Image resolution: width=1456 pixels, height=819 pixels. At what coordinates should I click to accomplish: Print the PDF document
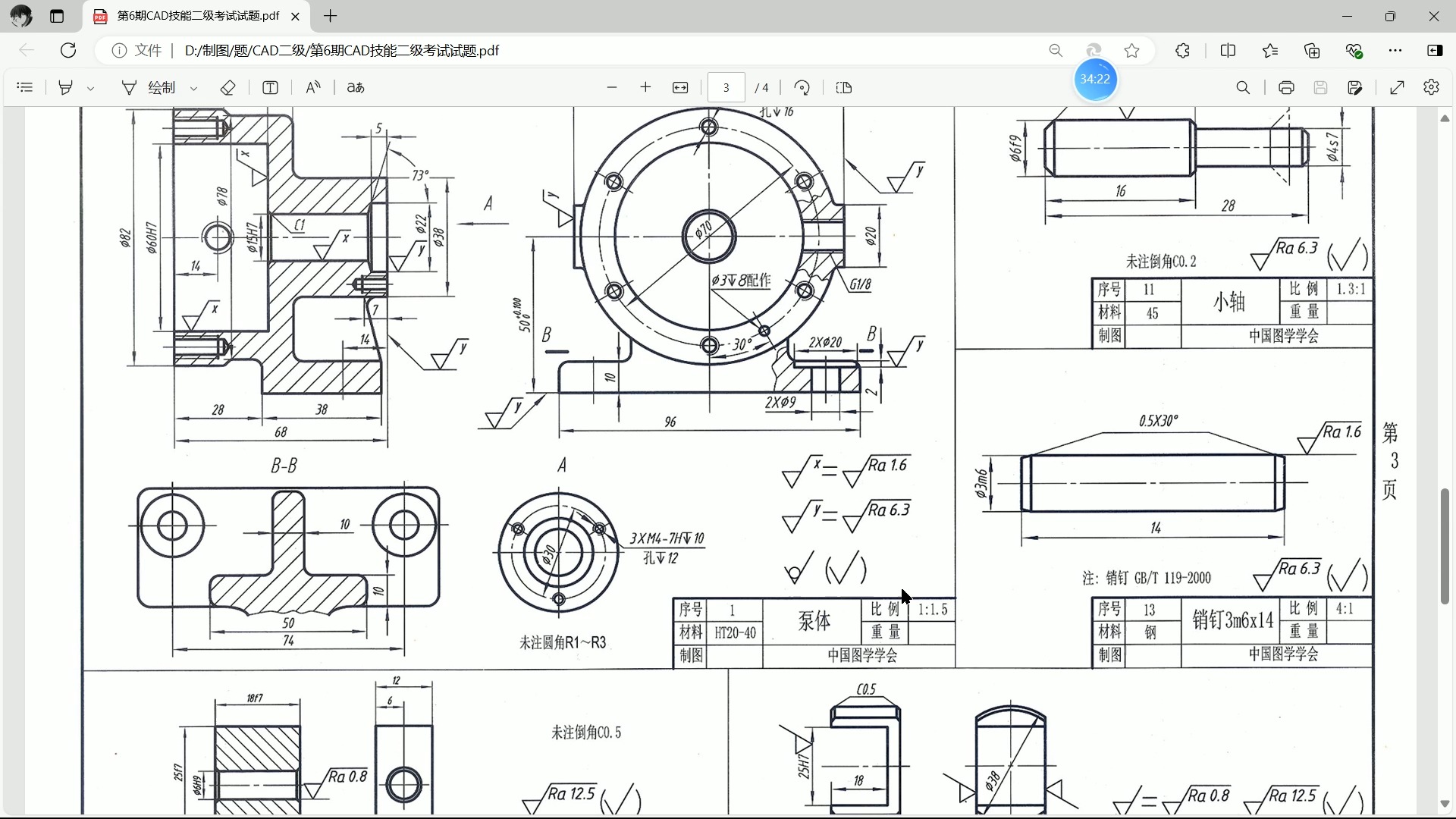1286,87
